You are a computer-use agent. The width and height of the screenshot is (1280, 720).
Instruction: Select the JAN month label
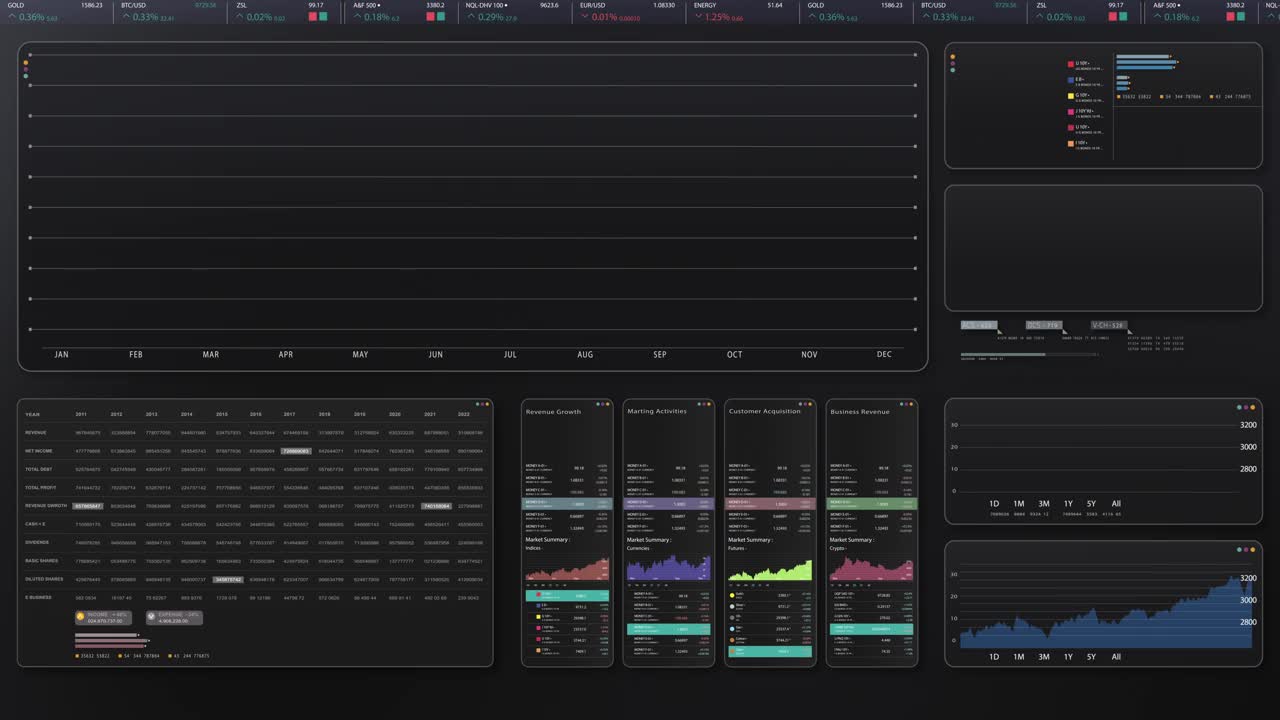61,354
